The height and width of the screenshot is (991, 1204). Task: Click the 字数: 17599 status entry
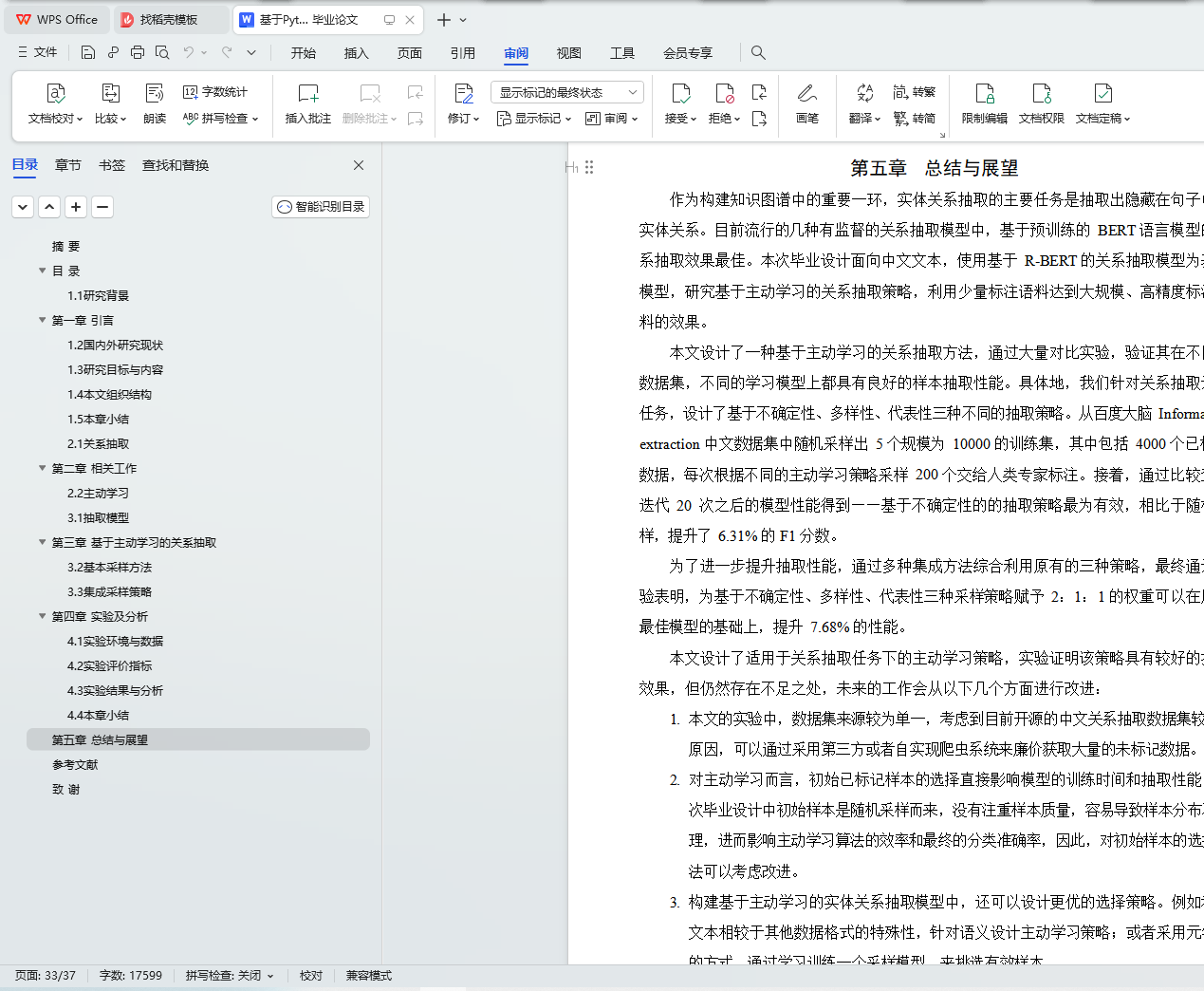click(x=131, y=976)
